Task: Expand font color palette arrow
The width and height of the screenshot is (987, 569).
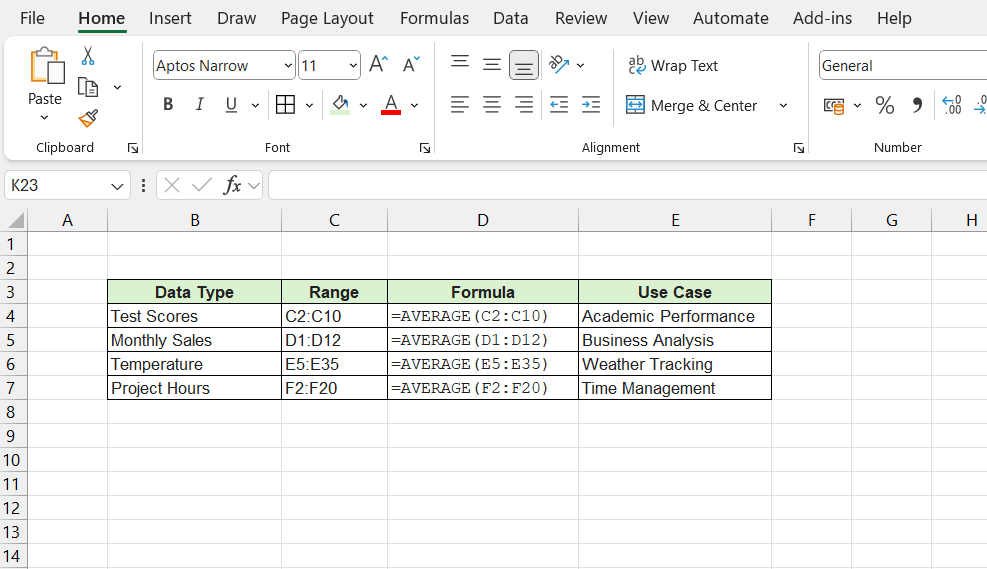Action: point(414,105)
